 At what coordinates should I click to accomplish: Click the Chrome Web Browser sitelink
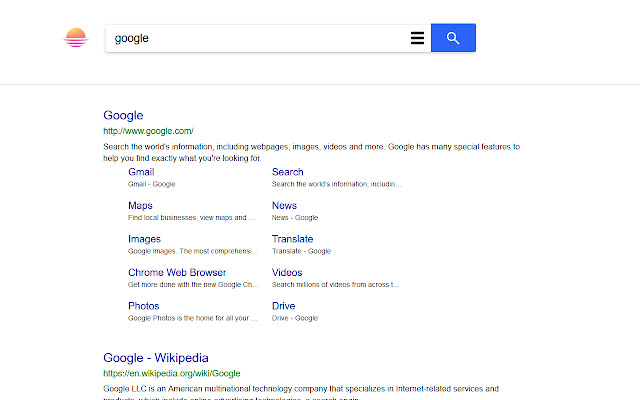point(177,272)
